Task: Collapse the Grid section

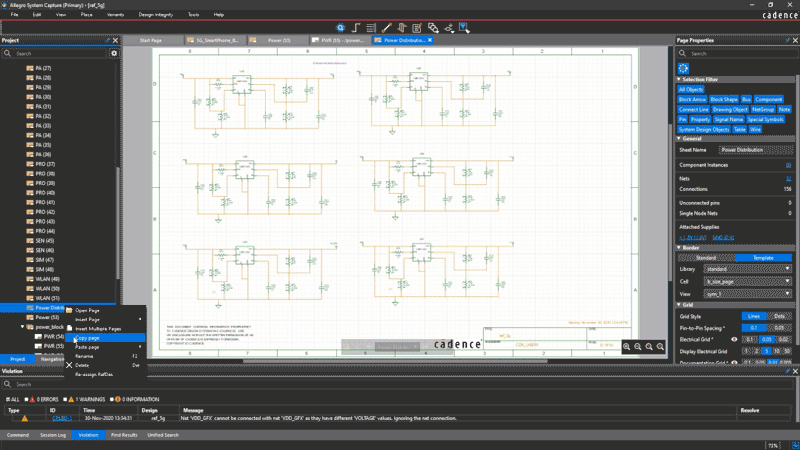Action: click(679, 305)
